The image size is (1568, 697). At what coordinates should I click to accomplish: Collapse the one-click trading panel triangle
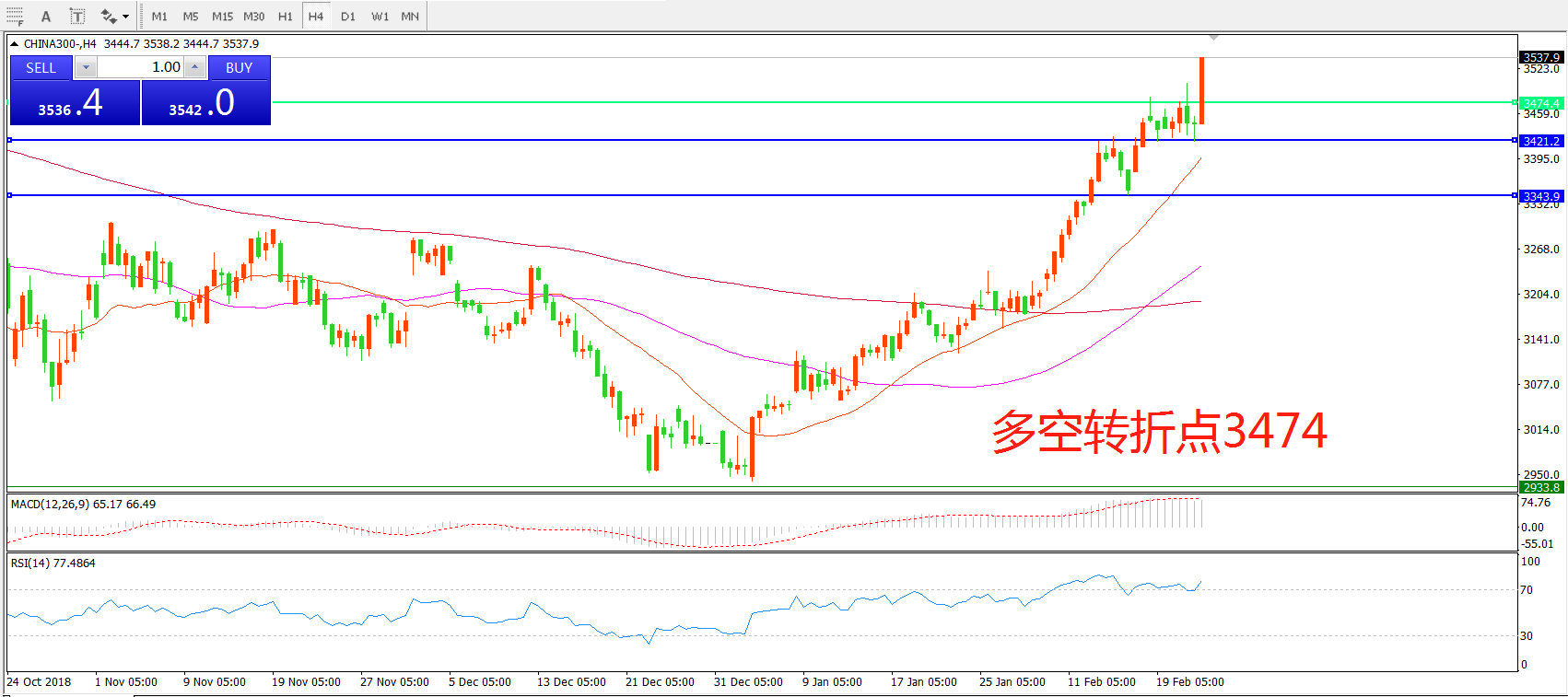coord(15,43)
